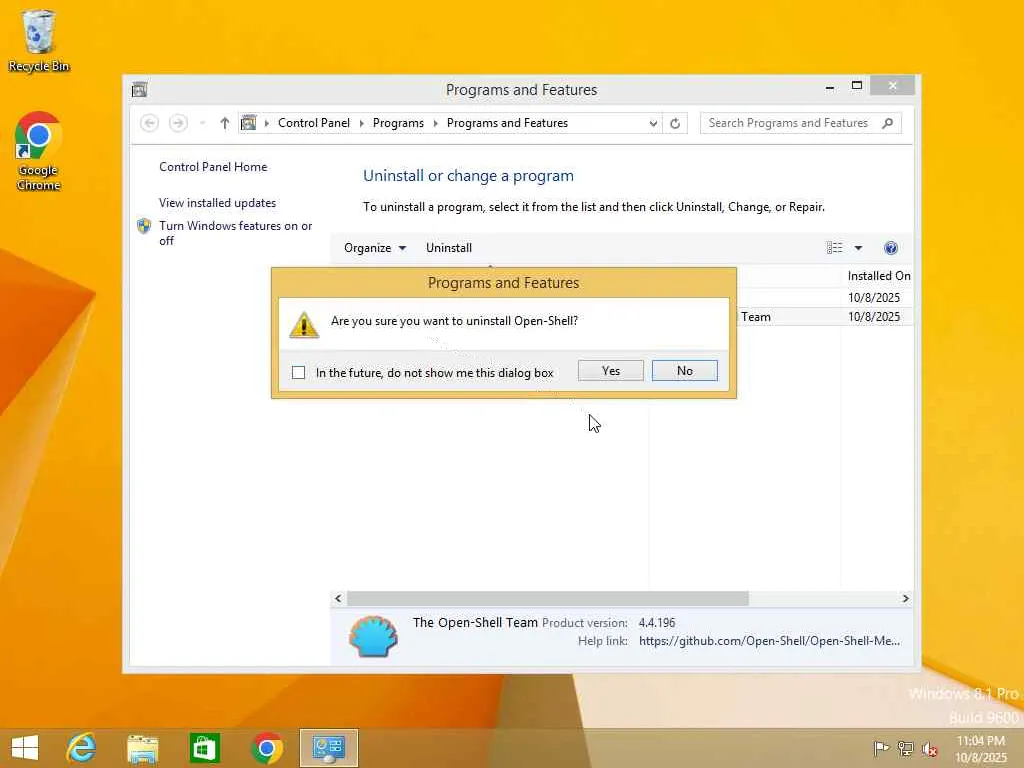1024x768 pixels.
Task: Open the Recycle Bin desktop icon
Action: 39,41
